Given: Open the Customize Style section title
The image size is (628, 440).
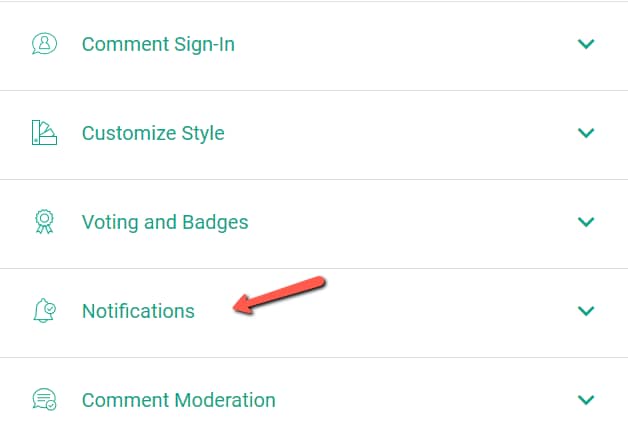Looking at the screenshot, I should [153, 133].
